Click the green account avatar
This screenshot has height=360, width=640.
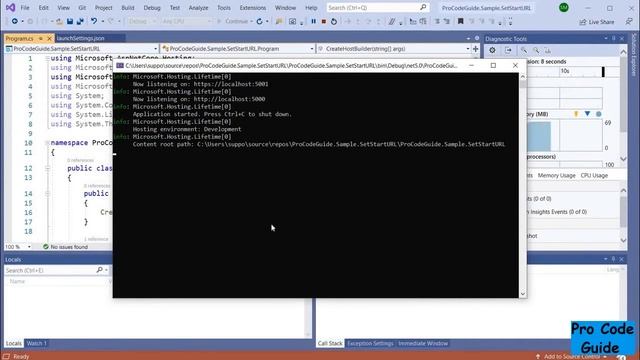point(564,7)
